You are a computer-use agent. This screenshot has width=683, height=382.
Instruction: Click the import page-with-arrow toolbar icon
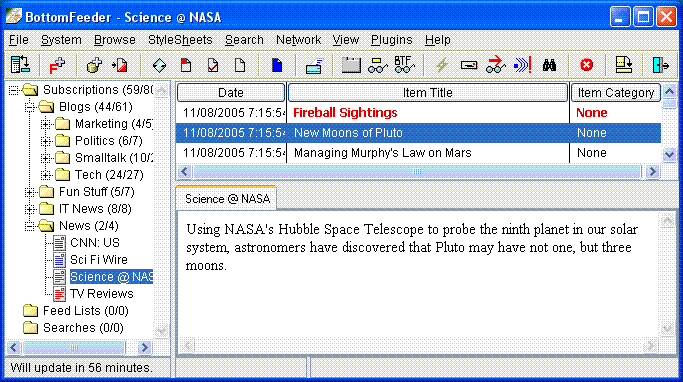click(x=120, y=65)
